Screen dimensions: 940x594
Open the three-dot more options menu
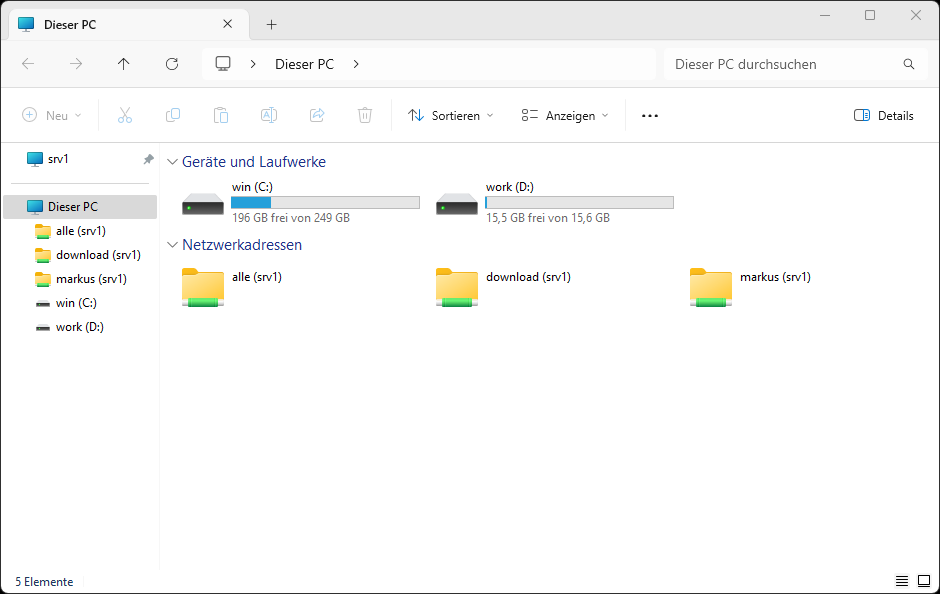tap(650, 116)
